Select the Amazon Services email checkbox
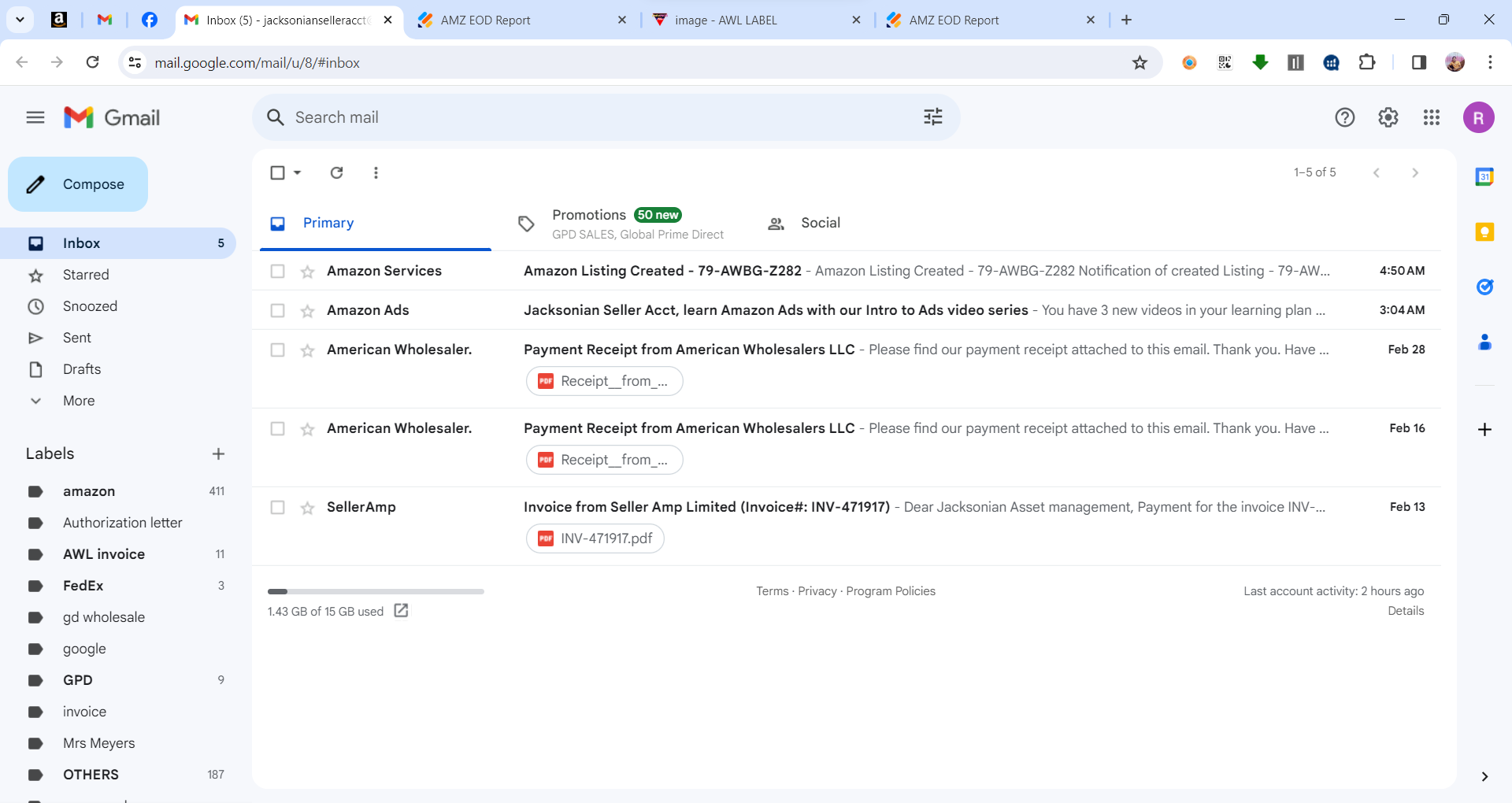The image size is (1512, 803). click(x=277, y=271)
